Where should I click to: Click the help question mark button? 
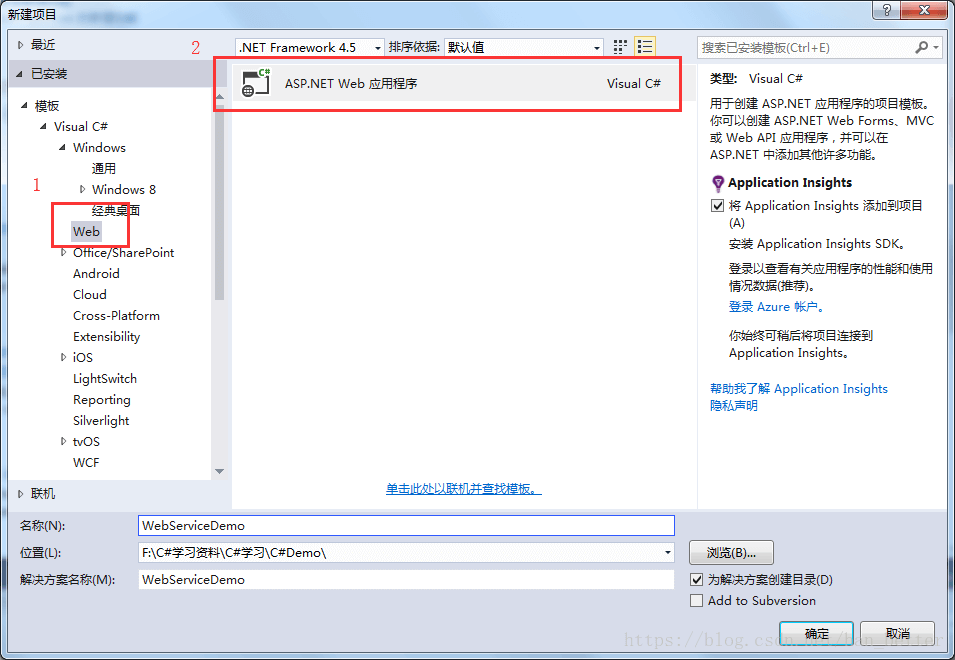click(887, 10)
